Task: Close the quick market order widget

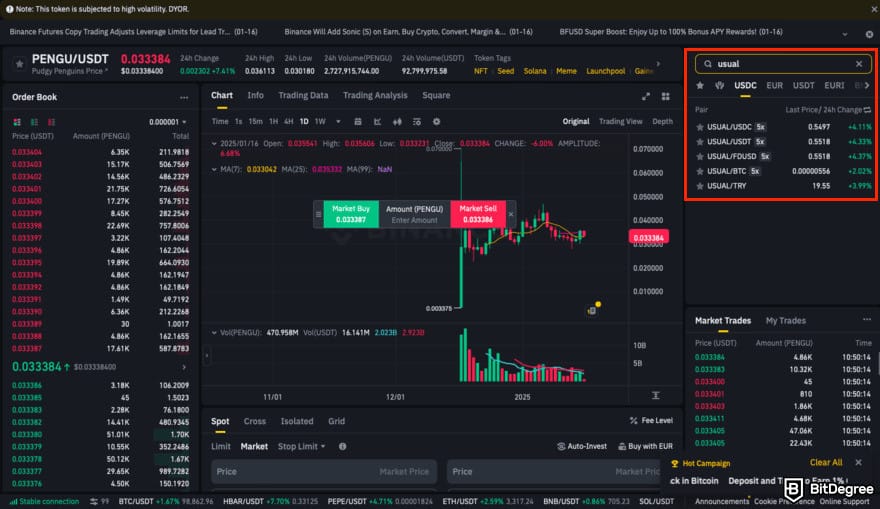Action: point(511,214)
